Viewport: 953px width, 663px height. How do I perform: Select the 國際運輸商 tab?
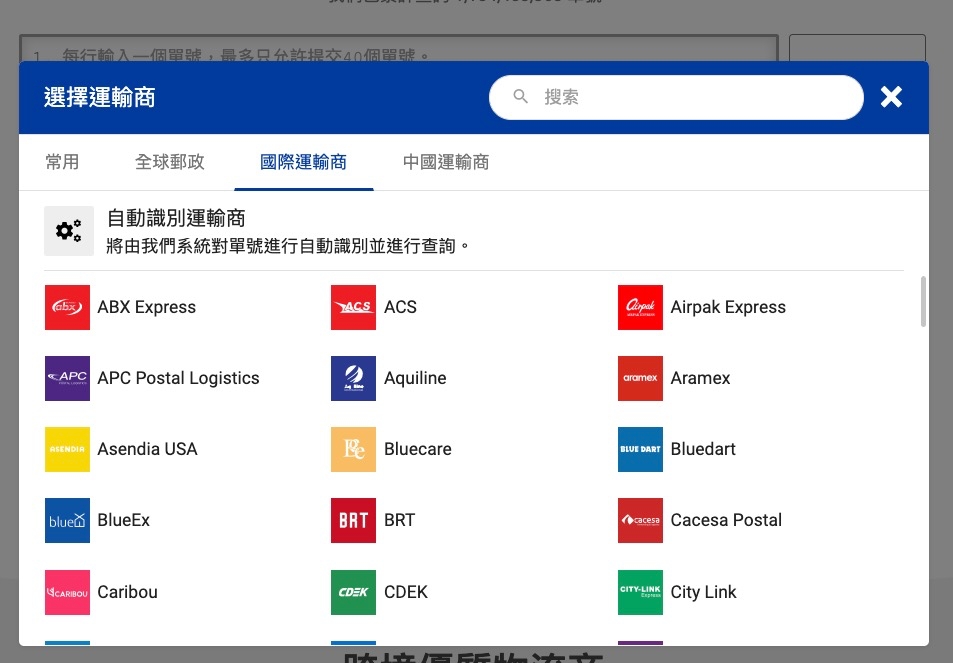303,162
